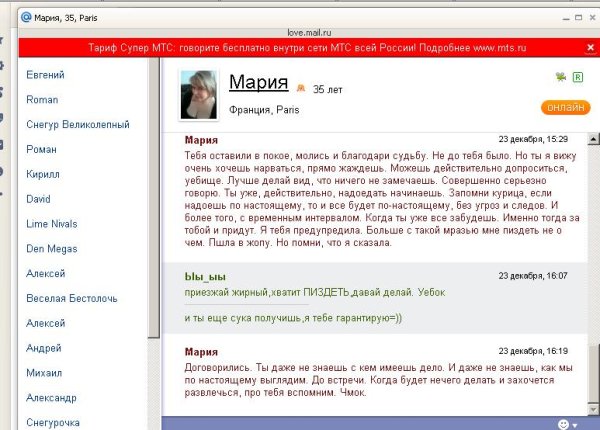Open chat with Кирилл
The width and height of the screenshot is (600, 430).
[44, 174]
